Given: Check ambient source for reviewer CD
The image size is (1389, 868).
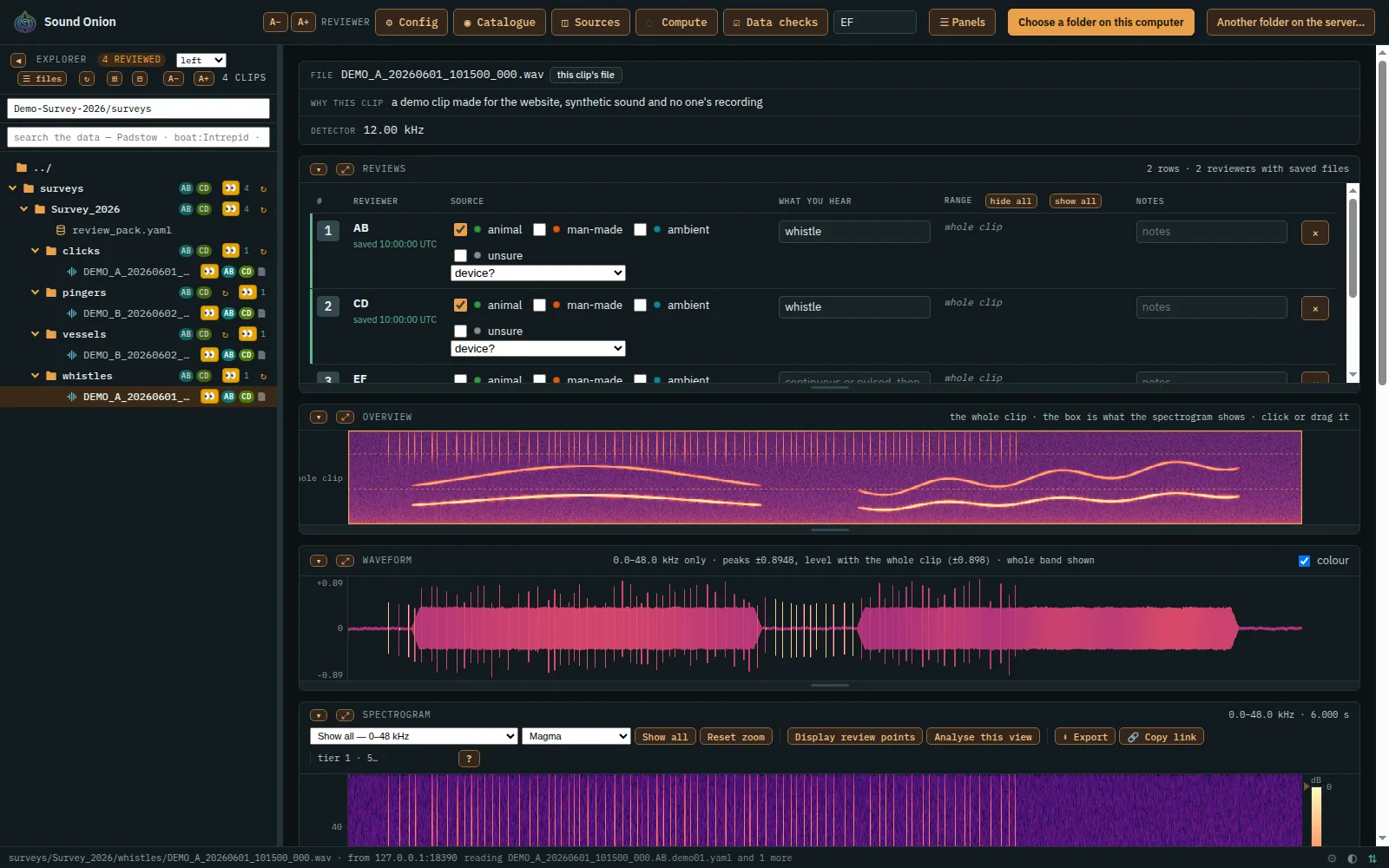Looking at the screenshot, I should tap(640, 306).
